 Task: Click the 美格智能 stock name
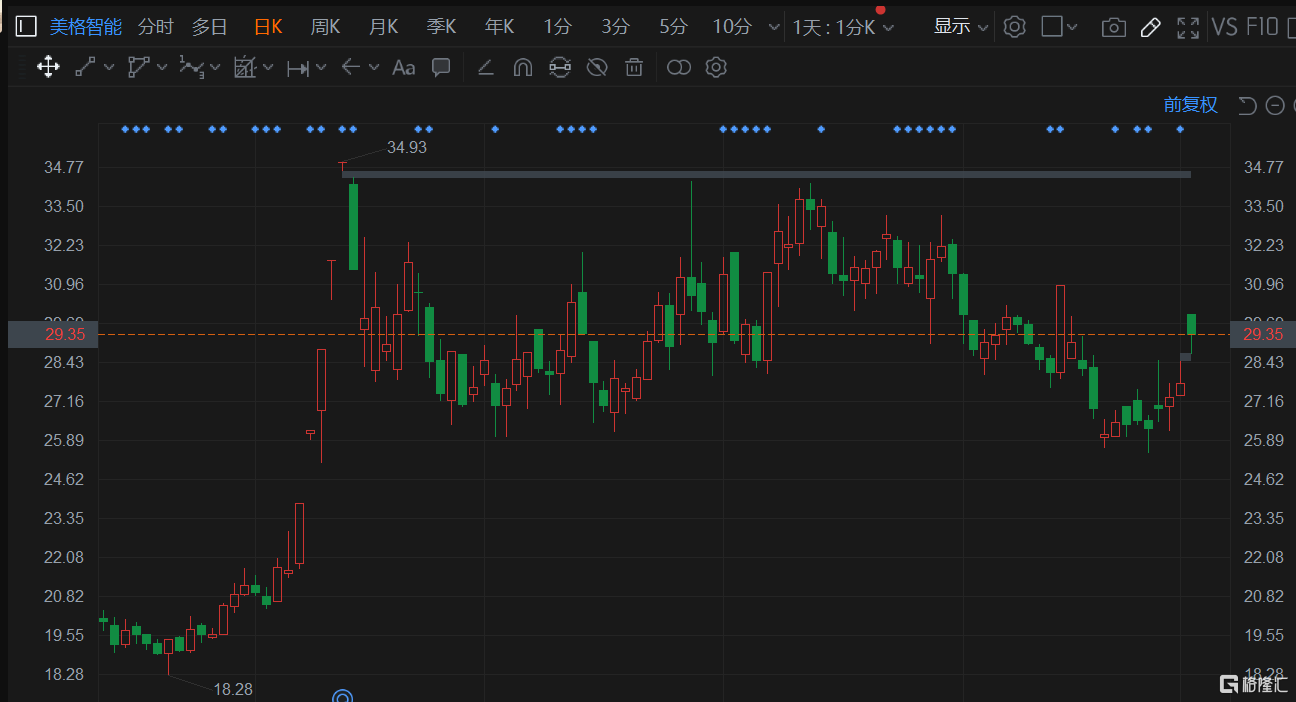86,27
